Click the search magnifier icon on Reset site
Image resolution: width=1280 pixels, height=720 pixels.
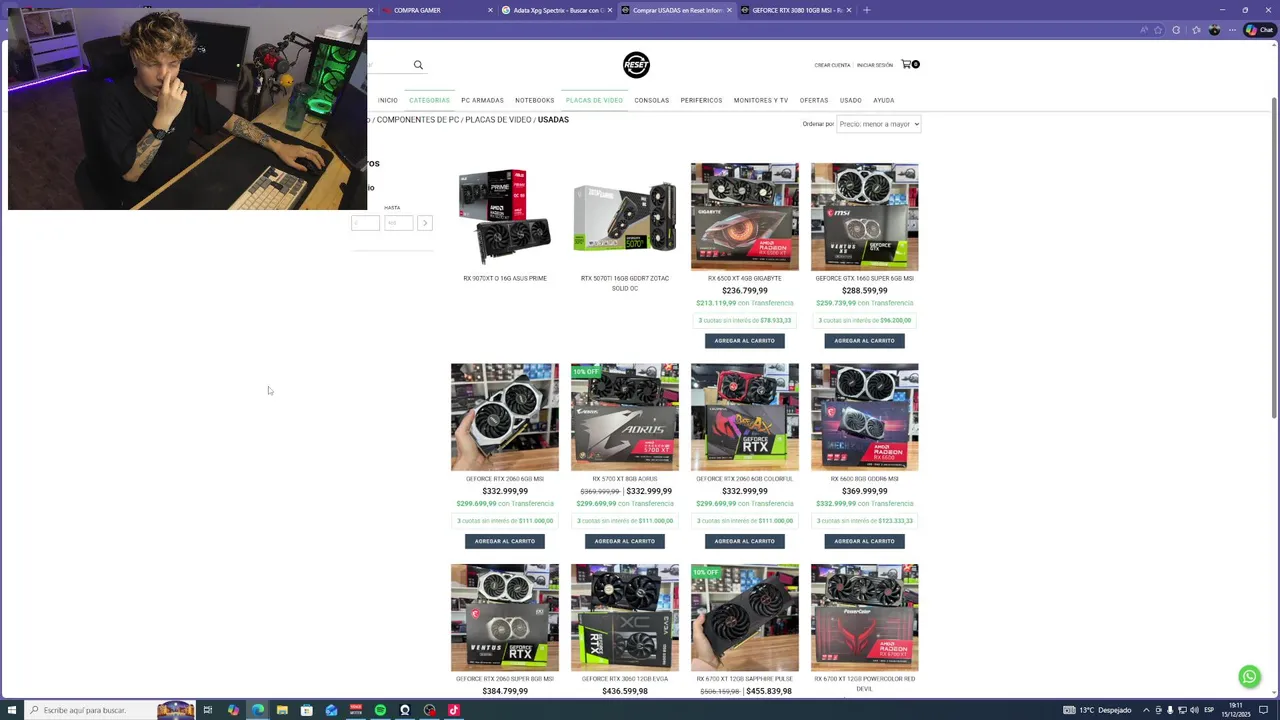click(418, 65)
